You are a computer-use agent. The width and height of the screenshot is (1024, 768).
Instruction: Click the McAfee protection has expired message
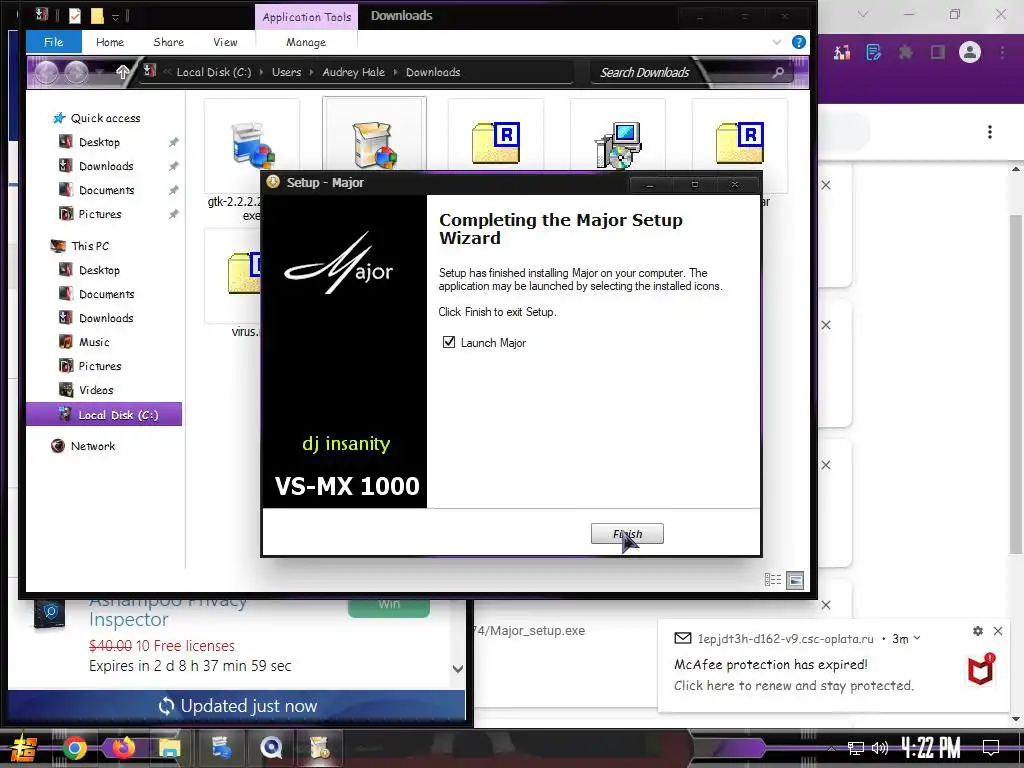pos(771,664)
